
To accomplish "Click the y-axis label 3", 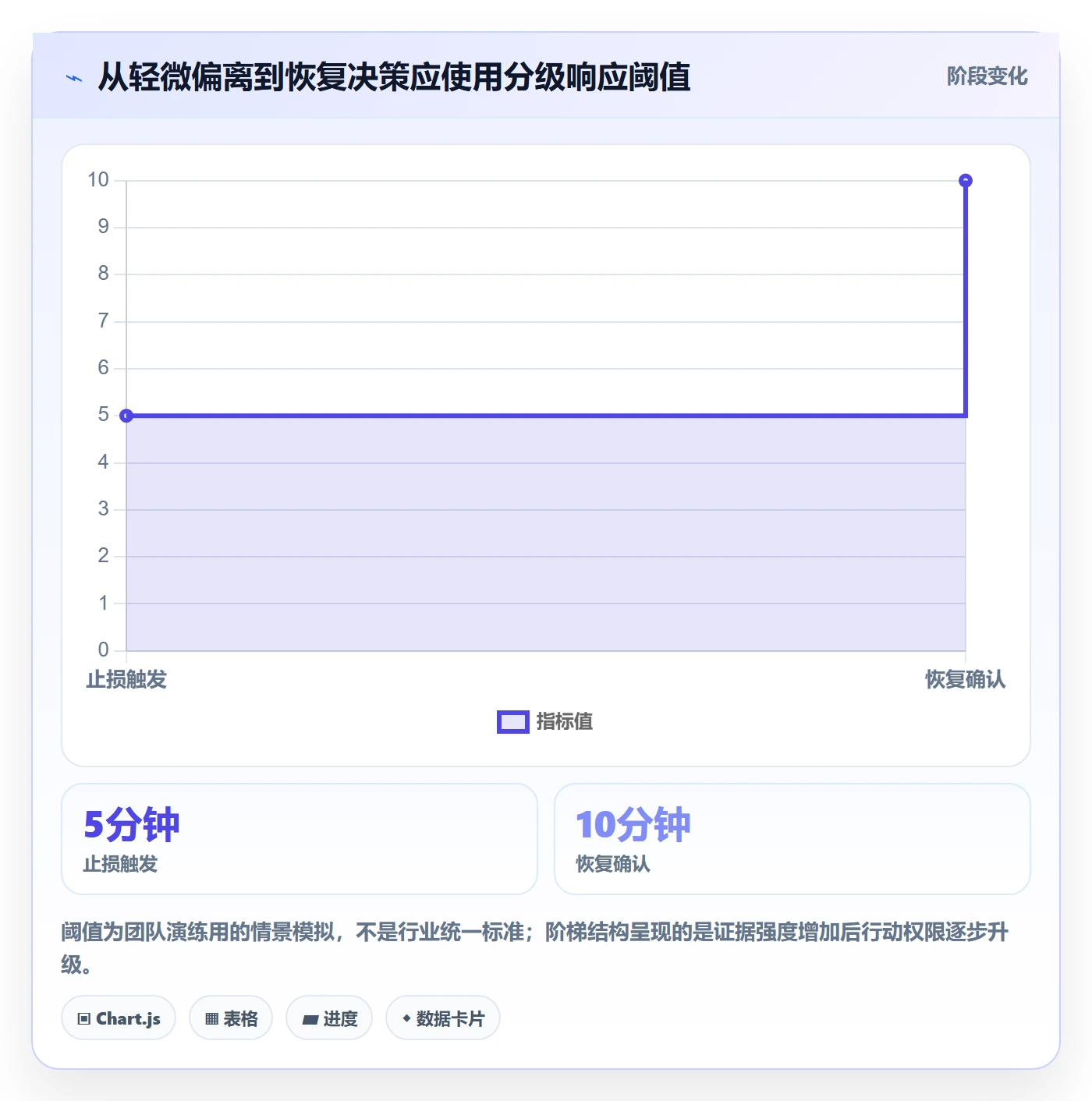I will (x=103, y=509).
